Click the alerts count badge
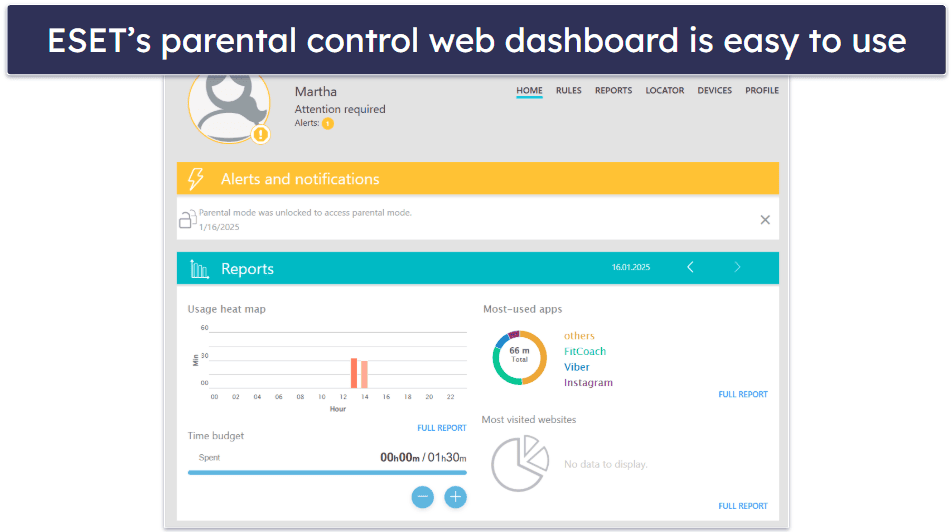952x532 pixels. [327, 123]
